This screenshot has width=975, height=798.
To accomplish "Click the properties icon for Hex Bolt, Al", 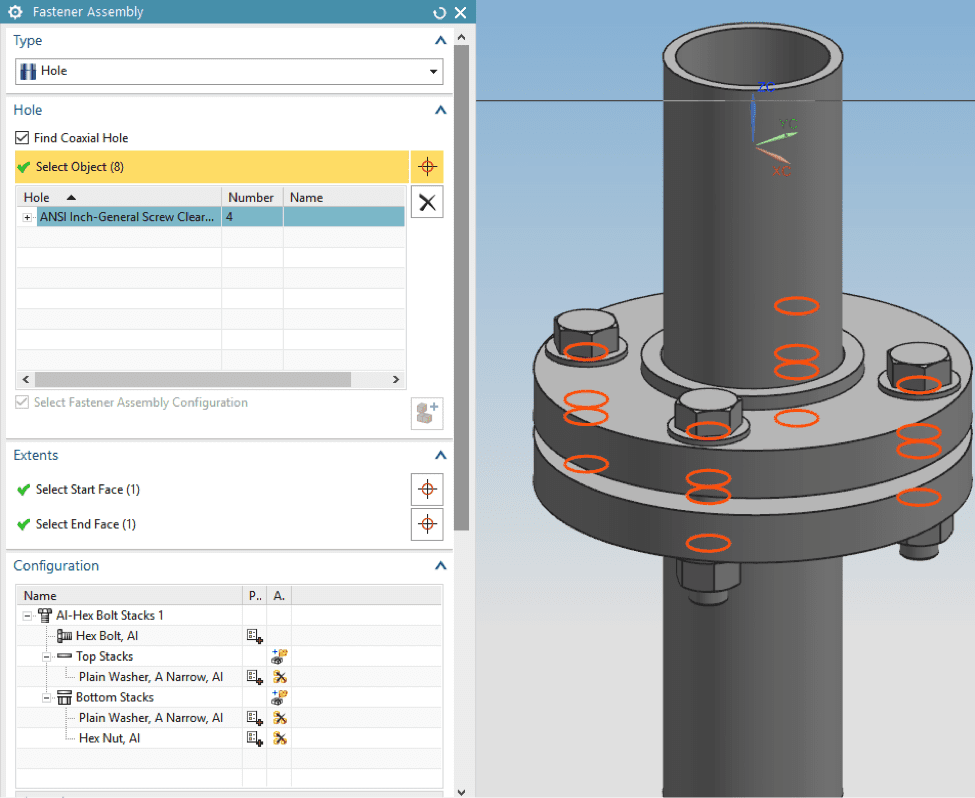I will [254, 636].
